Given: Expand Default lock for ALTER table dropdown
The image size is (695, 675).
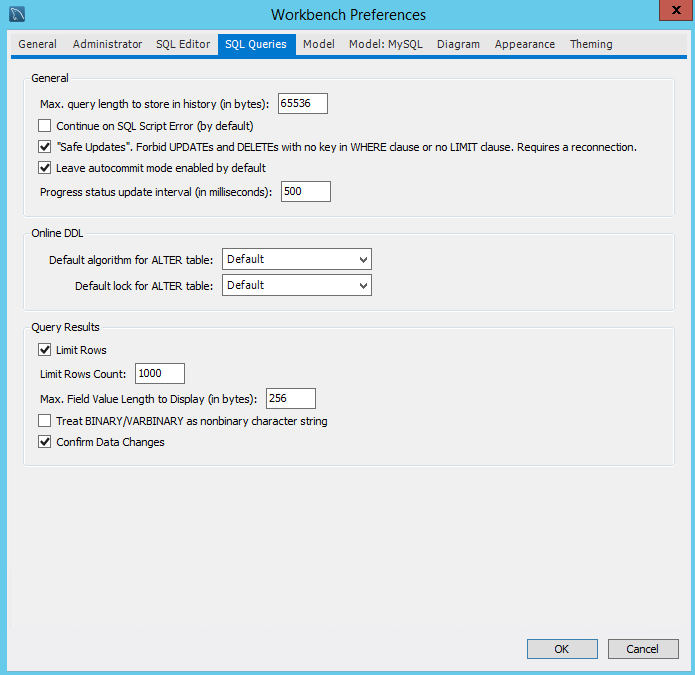Looking at the screenshot, I should coord(297,286).
